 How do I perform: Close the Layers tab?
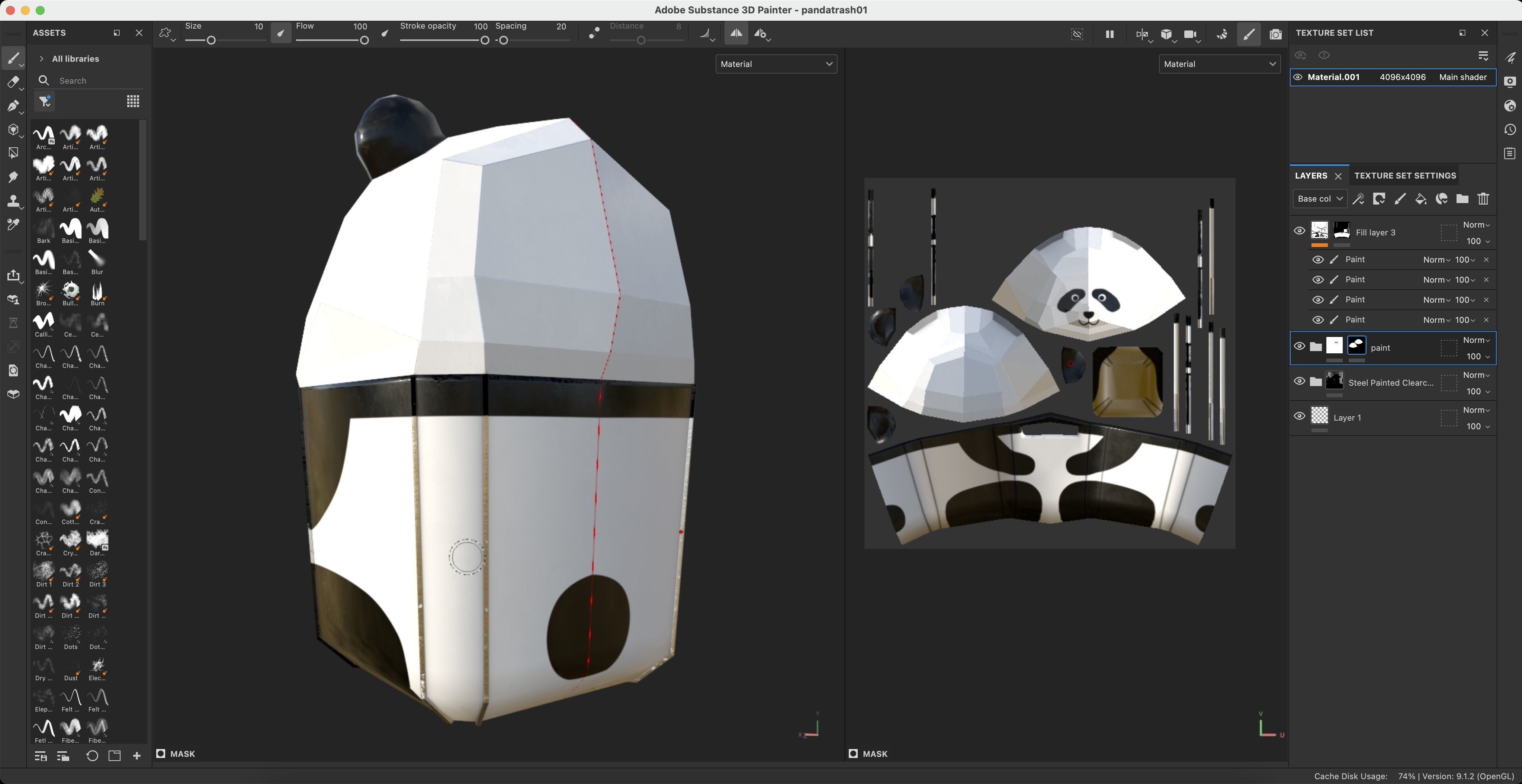pyautogui.click(x=1338, y=176)
